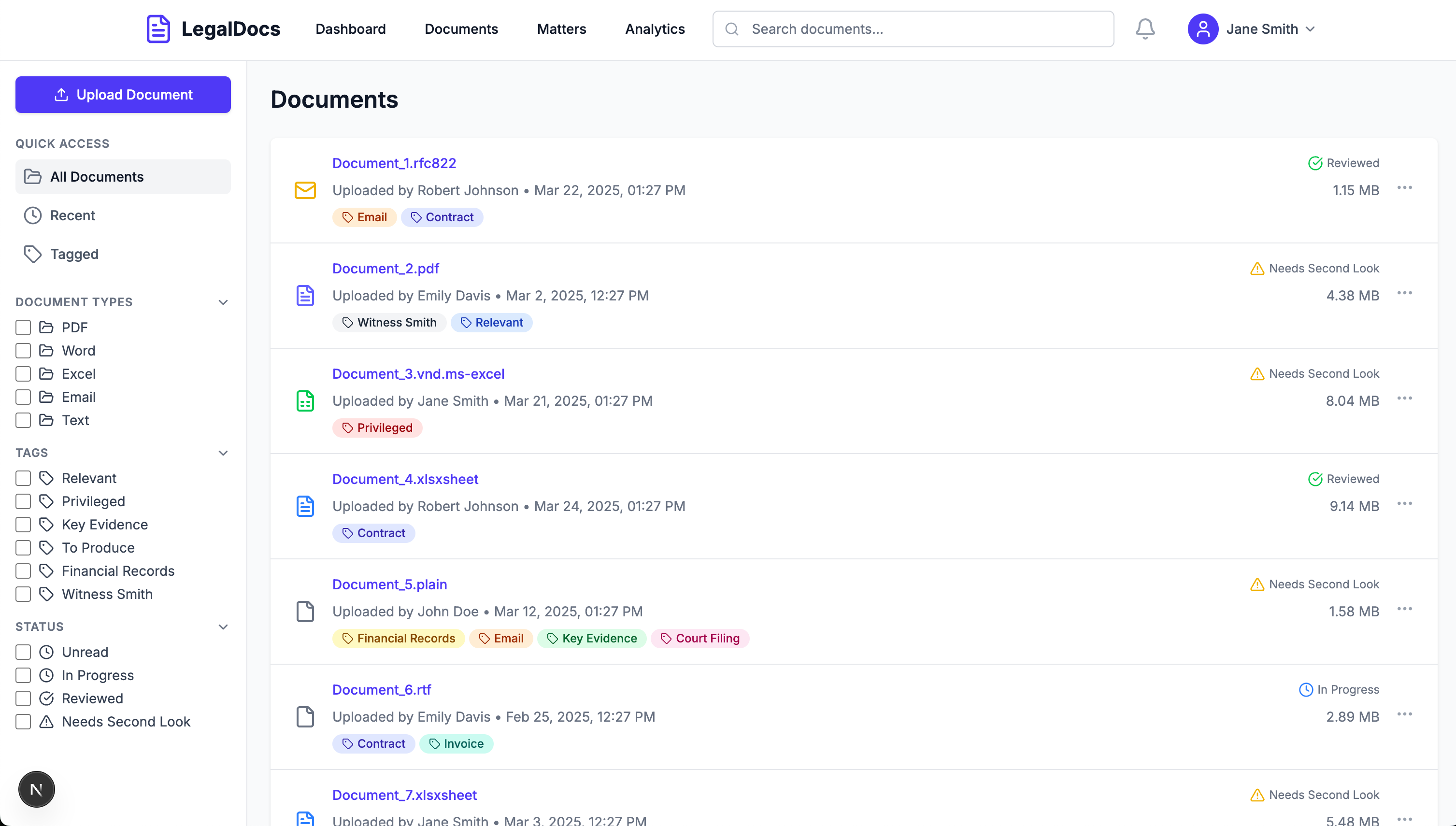This screenshot has height=826, width=1456.
Task: Enable the To Produce tag filter
Action: (x=23, y=548)
